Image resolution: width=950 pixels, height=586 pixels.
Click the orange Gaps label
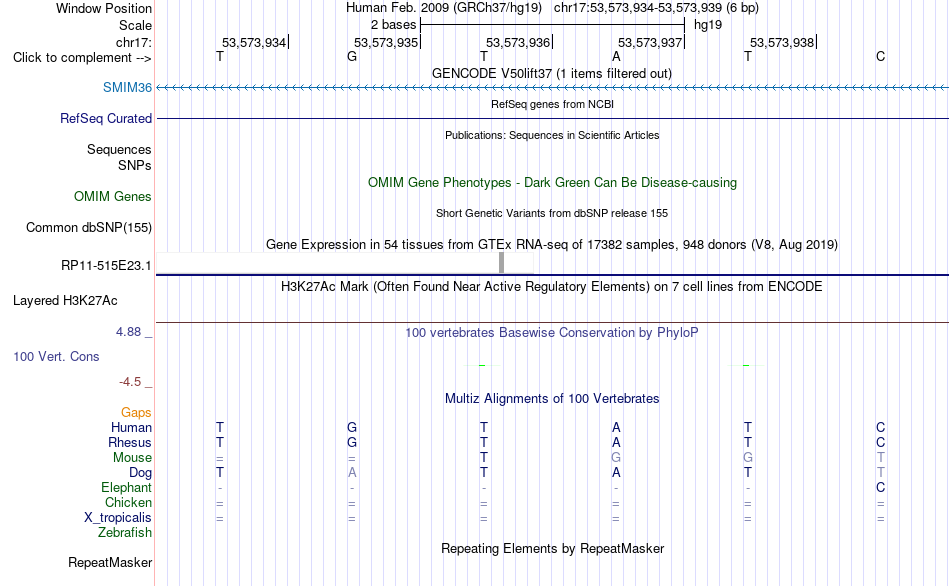(x=136, y=412)
